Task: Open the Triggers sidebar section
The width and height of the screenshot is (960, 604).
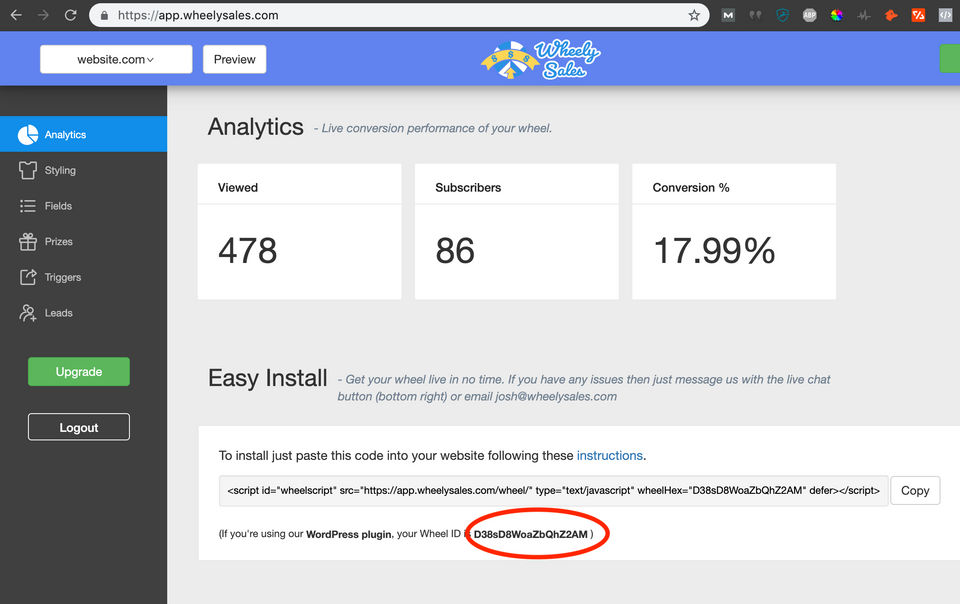Action: (x=83, y=277)
